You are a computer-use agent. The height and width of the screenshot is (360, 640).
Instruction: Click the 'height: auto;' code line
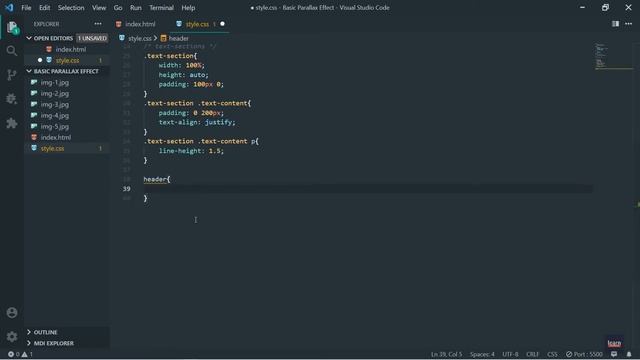[x=183, y=75]
